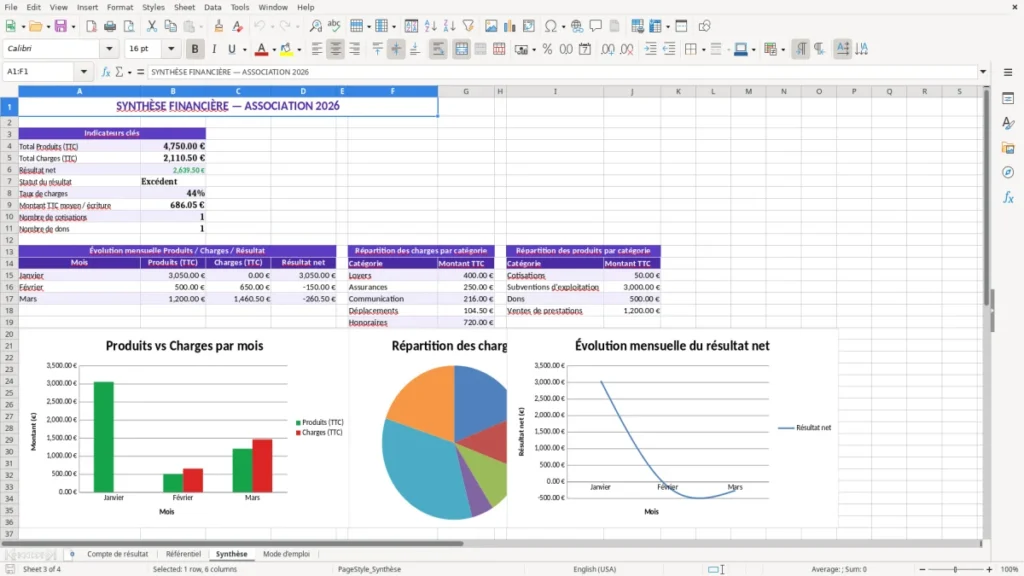This screenshot has height=576, width=1024.
Task: Apply the yellow highlighting color
Action: point(286,49)
